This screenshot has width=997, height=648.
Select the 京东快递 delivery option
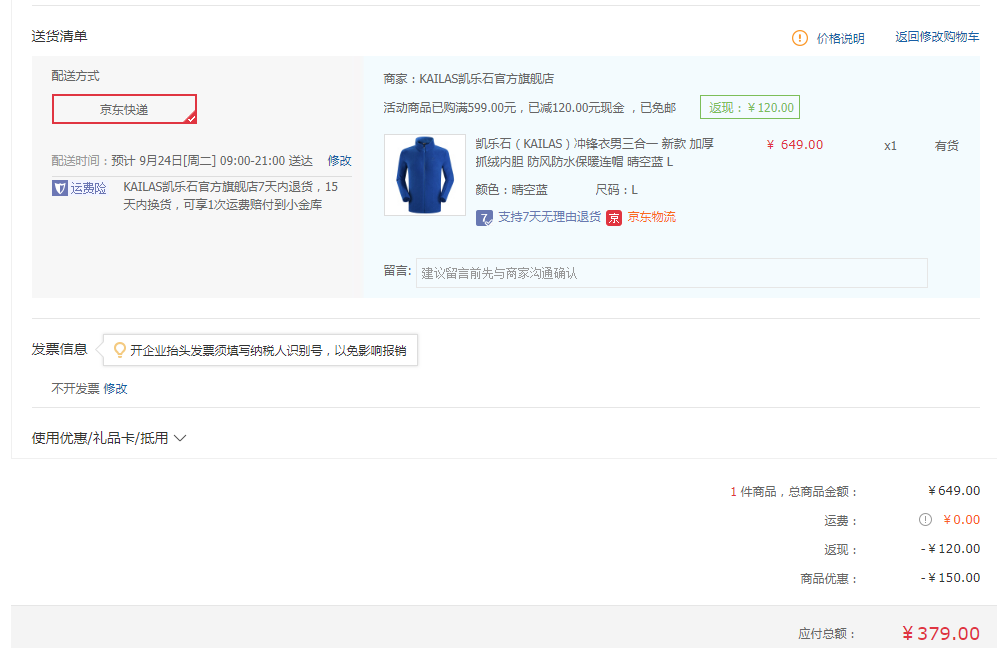click(124, 109)
